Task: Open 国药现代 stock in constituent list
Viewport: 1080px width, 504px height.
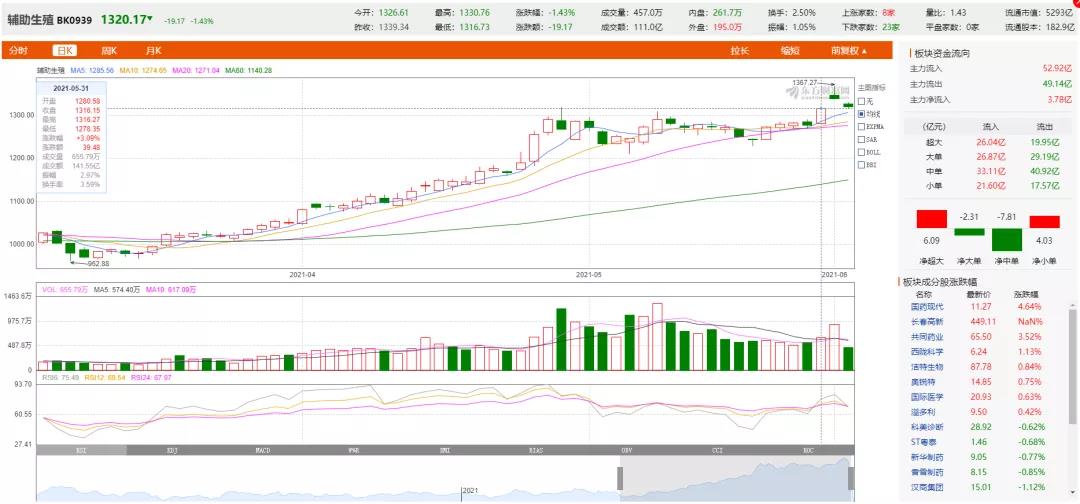Action: click(x=929, y=307)
